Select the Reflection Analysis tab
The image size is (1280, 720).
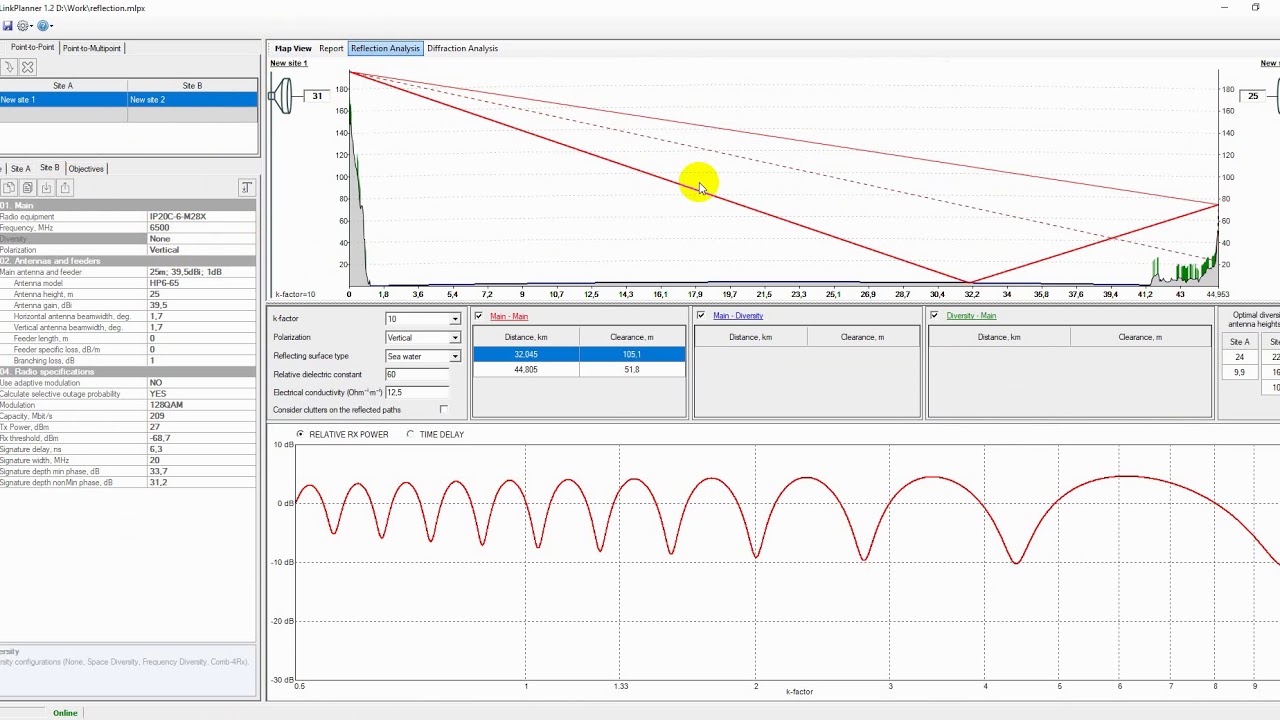[x=385, y=48]
